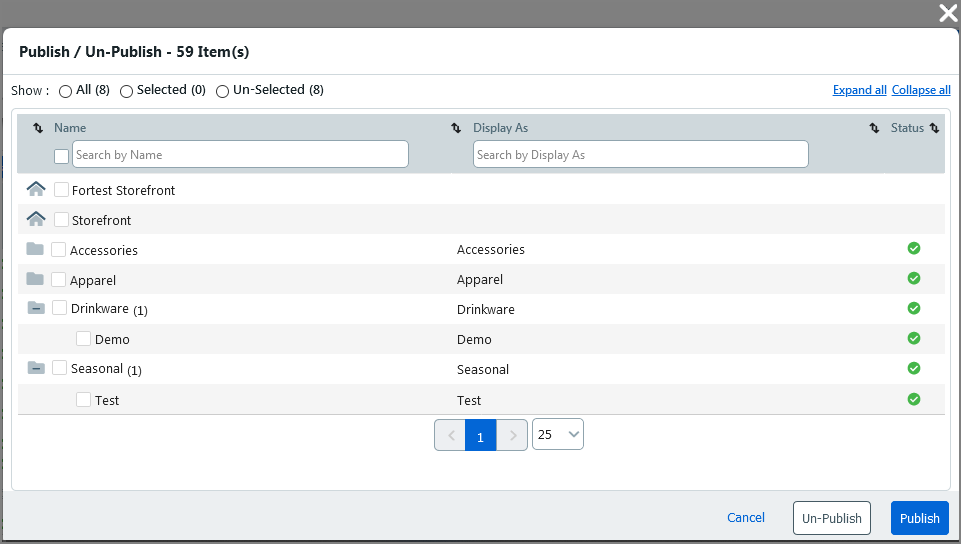Screen dimensions: 961x544
Task: Click the blue Publish button
Action: pyautogui.click(x=919, y=518)
